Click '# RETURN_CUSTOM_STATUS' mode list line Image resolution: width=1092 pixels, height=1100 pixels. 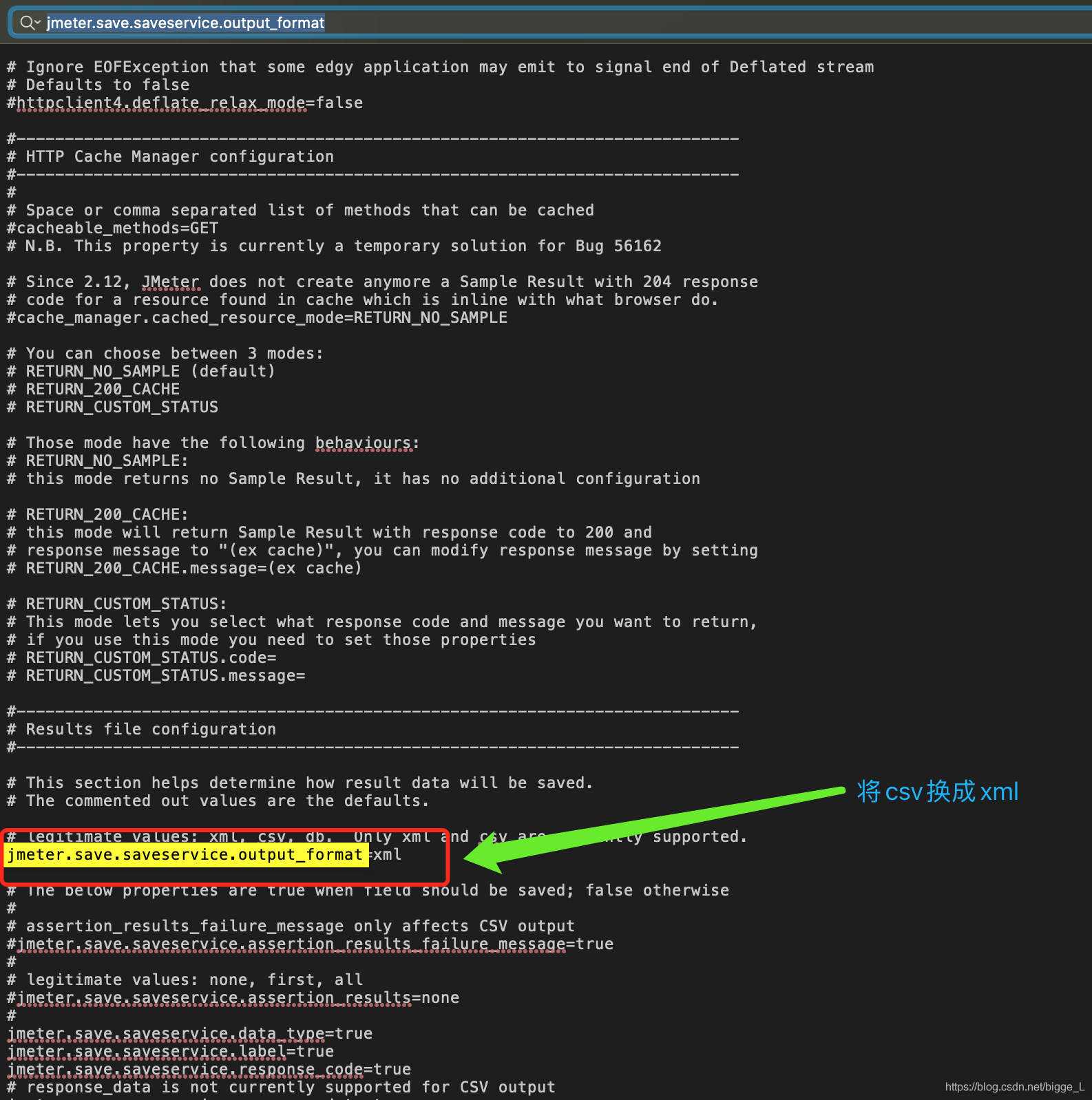112,408
